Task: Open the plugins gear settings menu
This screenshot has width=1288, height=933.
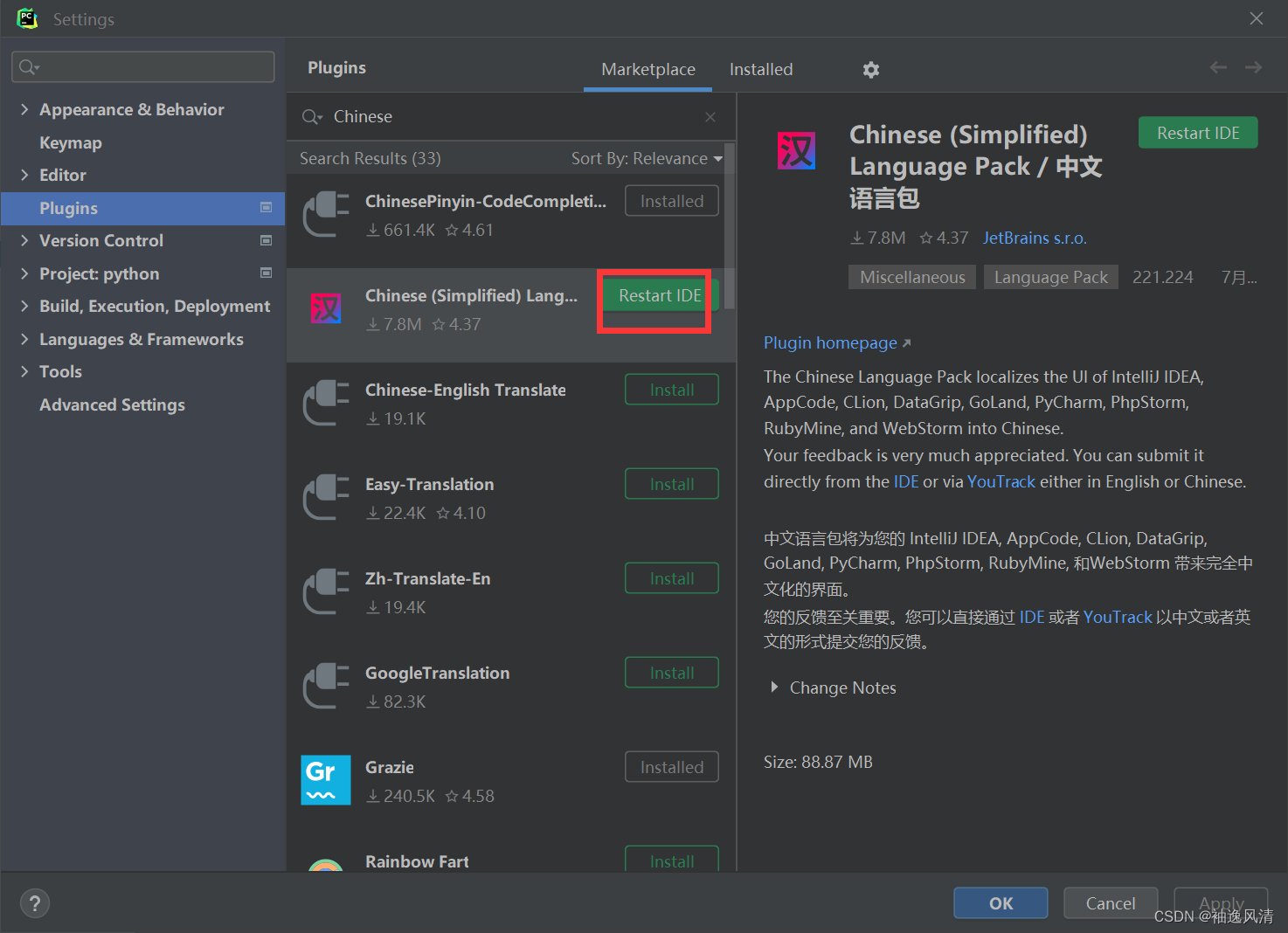Action: pyautogui.click(x=871, y=70)
